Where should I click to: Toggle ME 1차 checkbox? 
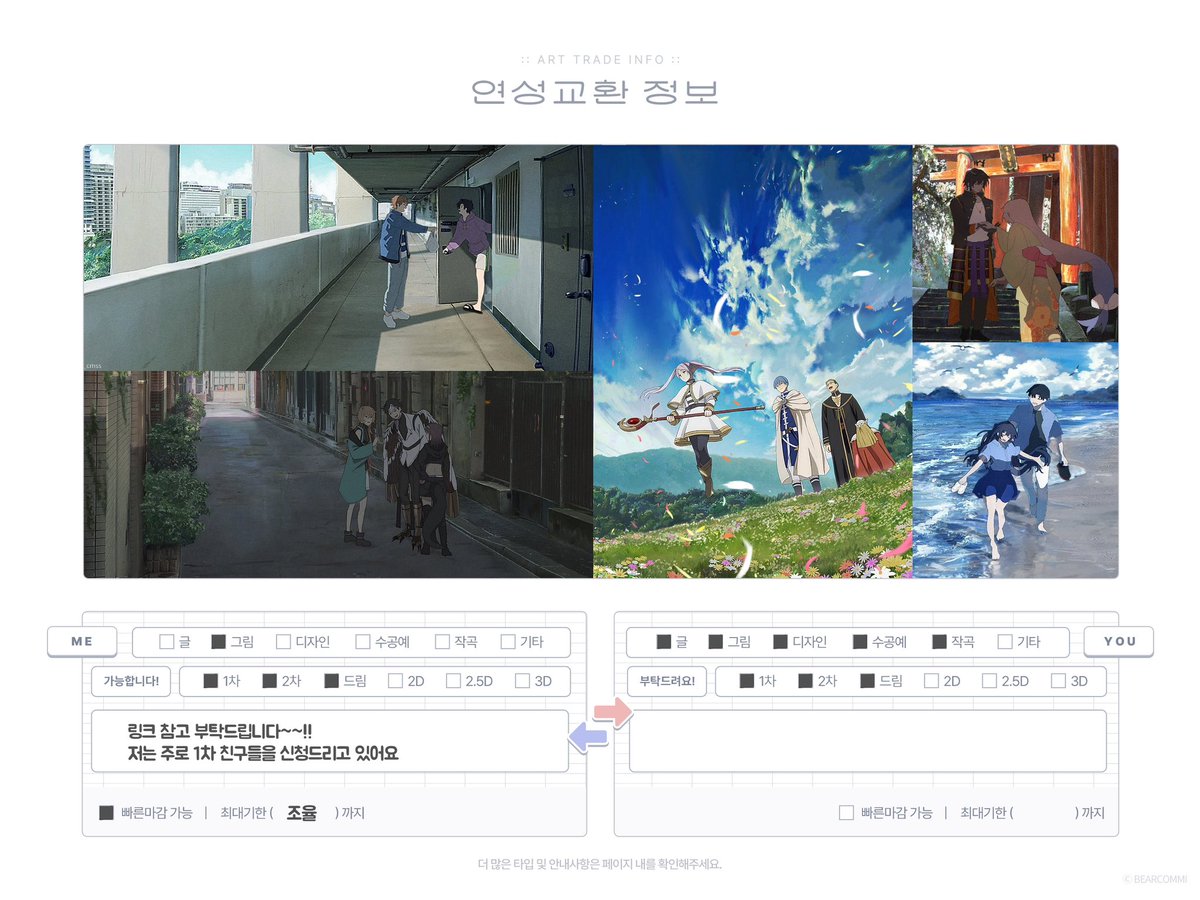tap(210, 681)
